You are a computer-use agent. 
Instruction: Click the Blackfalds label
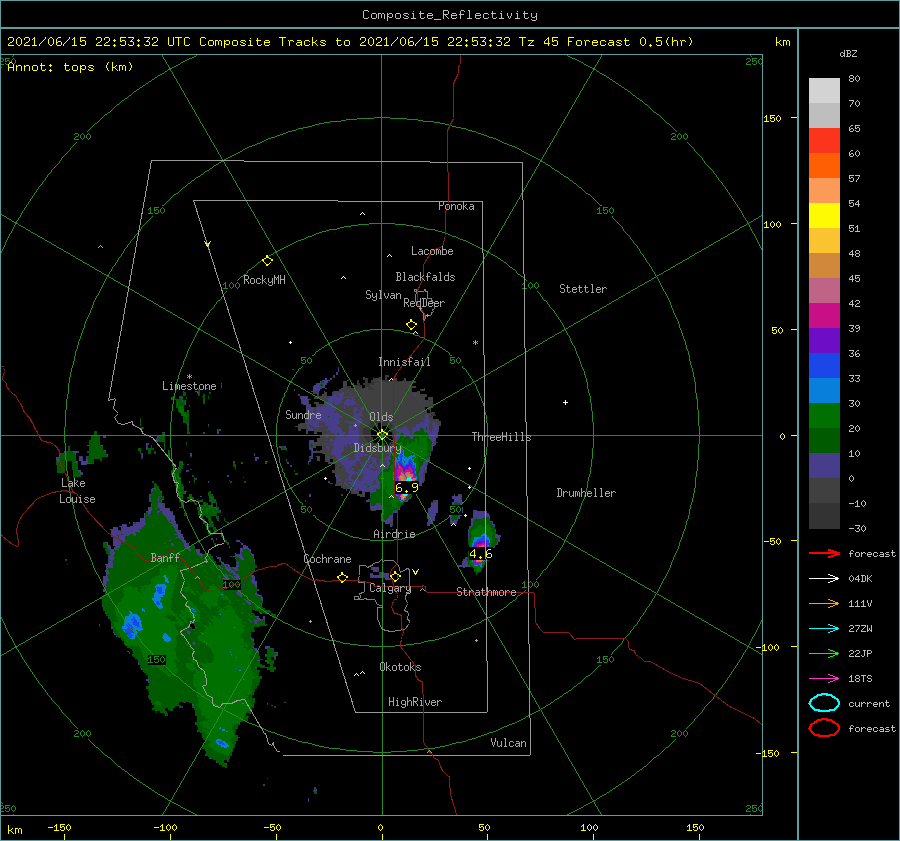click(x=425, y=277)
